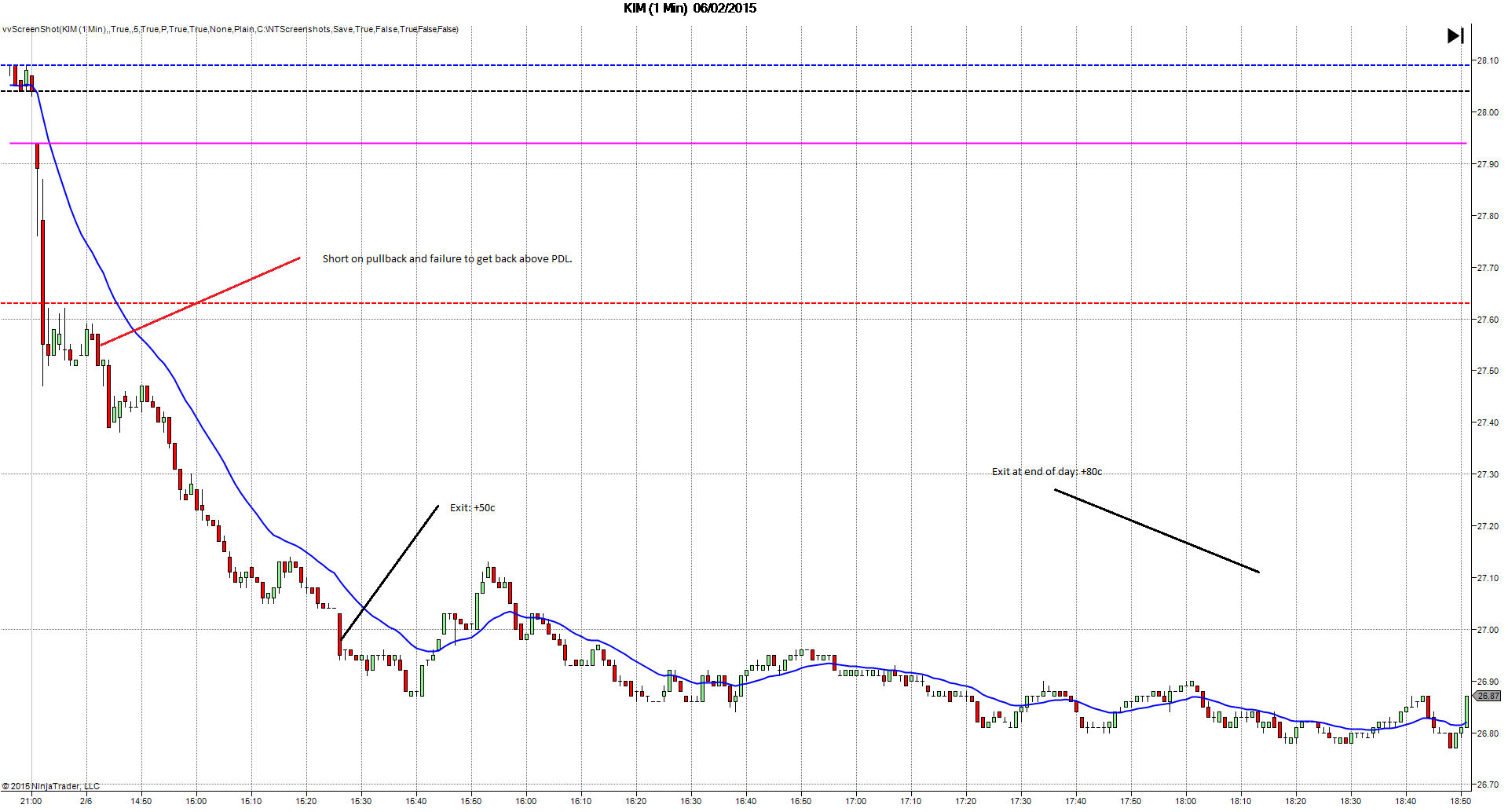Click the 18:10 time axis label
This screenshot has height=812, width=1508.
tap(1241, 801)
